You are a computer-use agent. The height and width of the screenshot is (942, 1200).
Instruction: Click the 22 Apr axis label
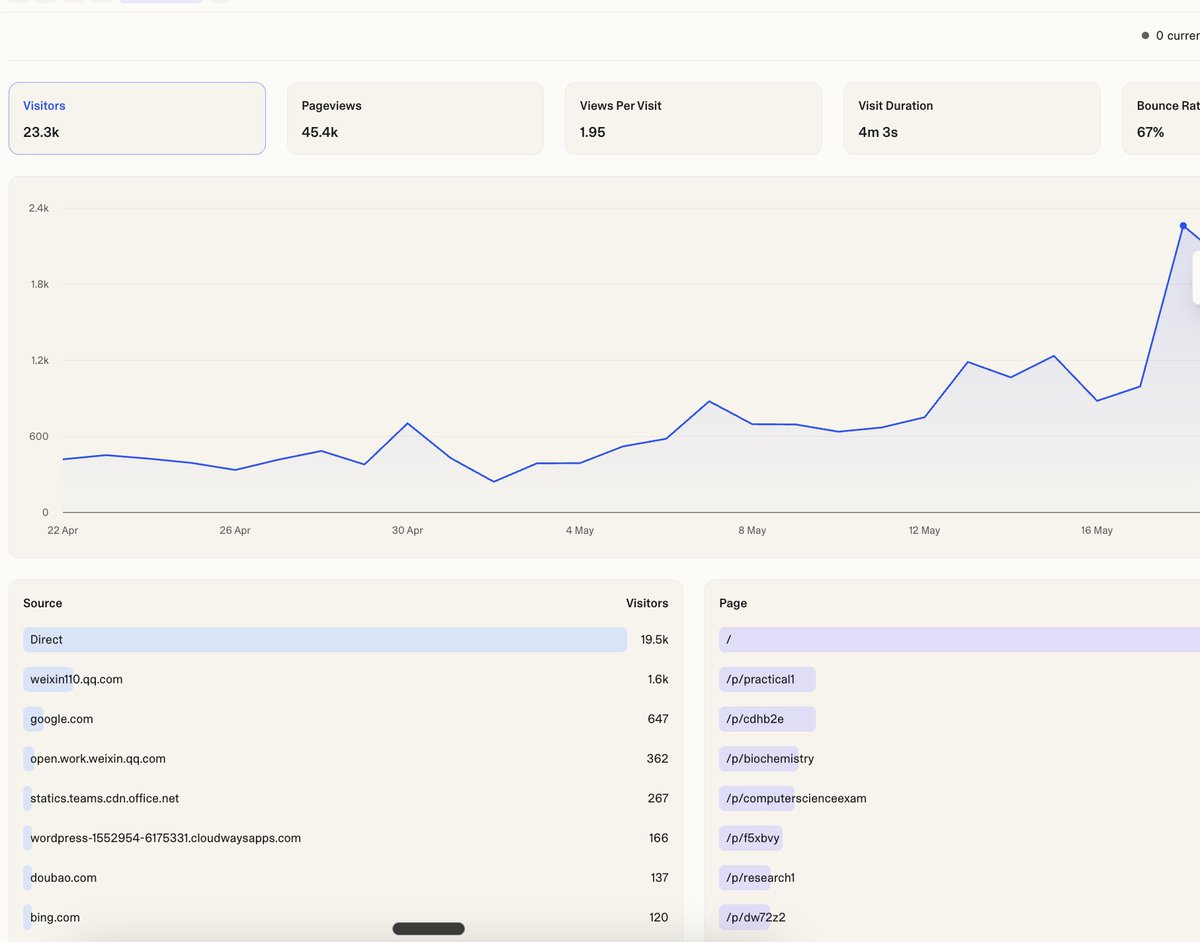pyautogui.click(x=63, y=530)
